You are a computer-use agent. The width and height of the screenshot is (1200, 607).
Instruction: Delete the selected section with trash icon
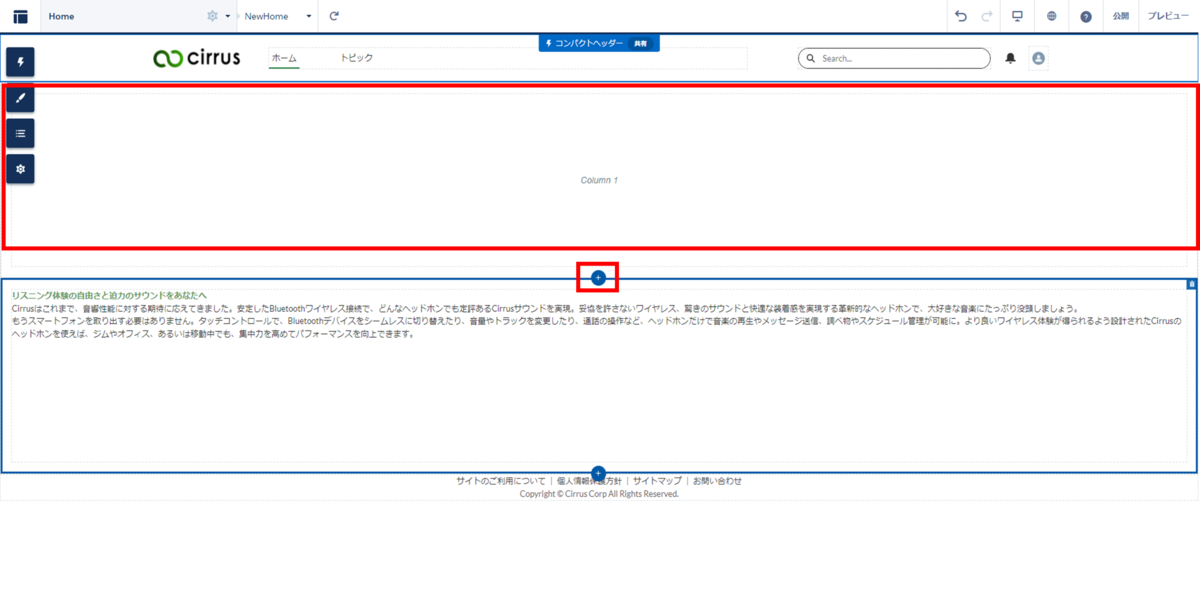[1191, 284]
